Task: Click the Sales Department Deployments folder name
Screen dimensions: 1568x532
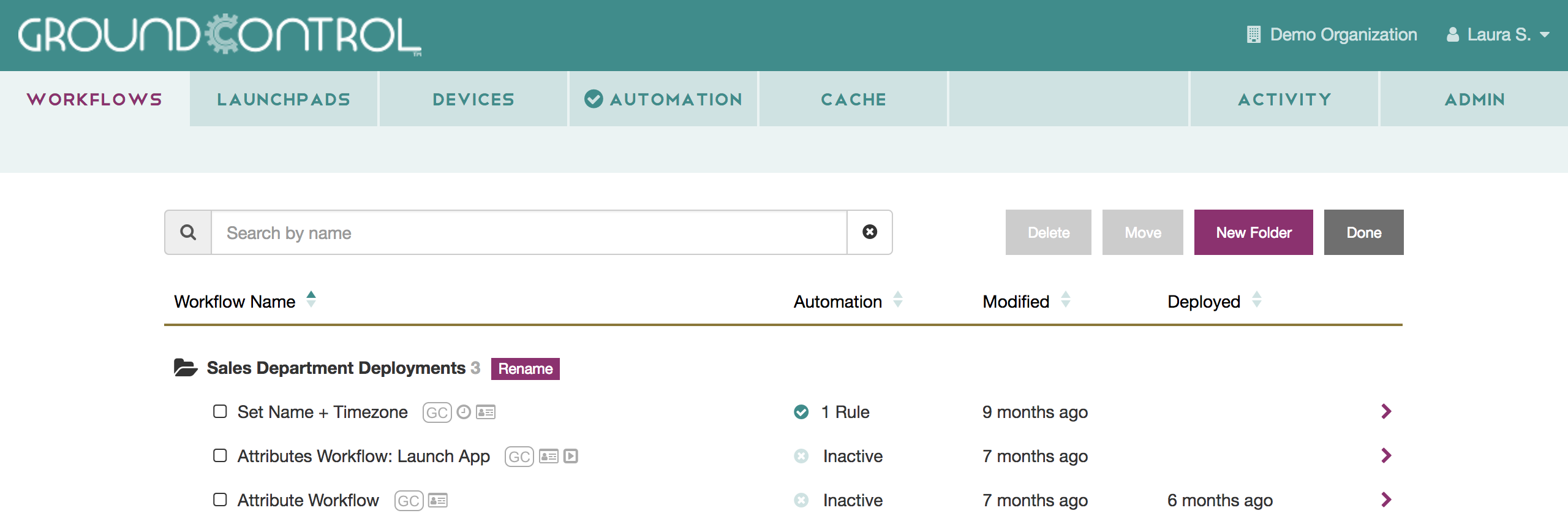Action: coord(336,368)
